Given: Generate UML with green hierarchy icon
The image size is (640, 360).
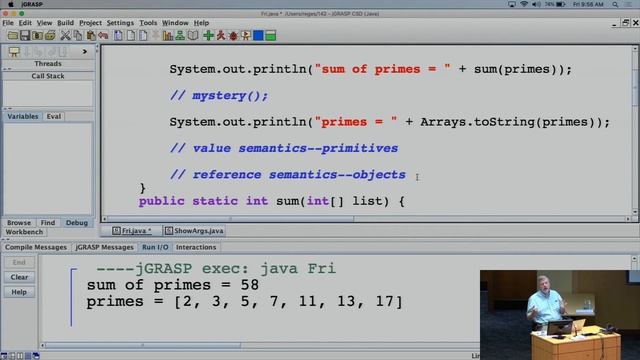Looking at the screenshot, I should 180,36.
